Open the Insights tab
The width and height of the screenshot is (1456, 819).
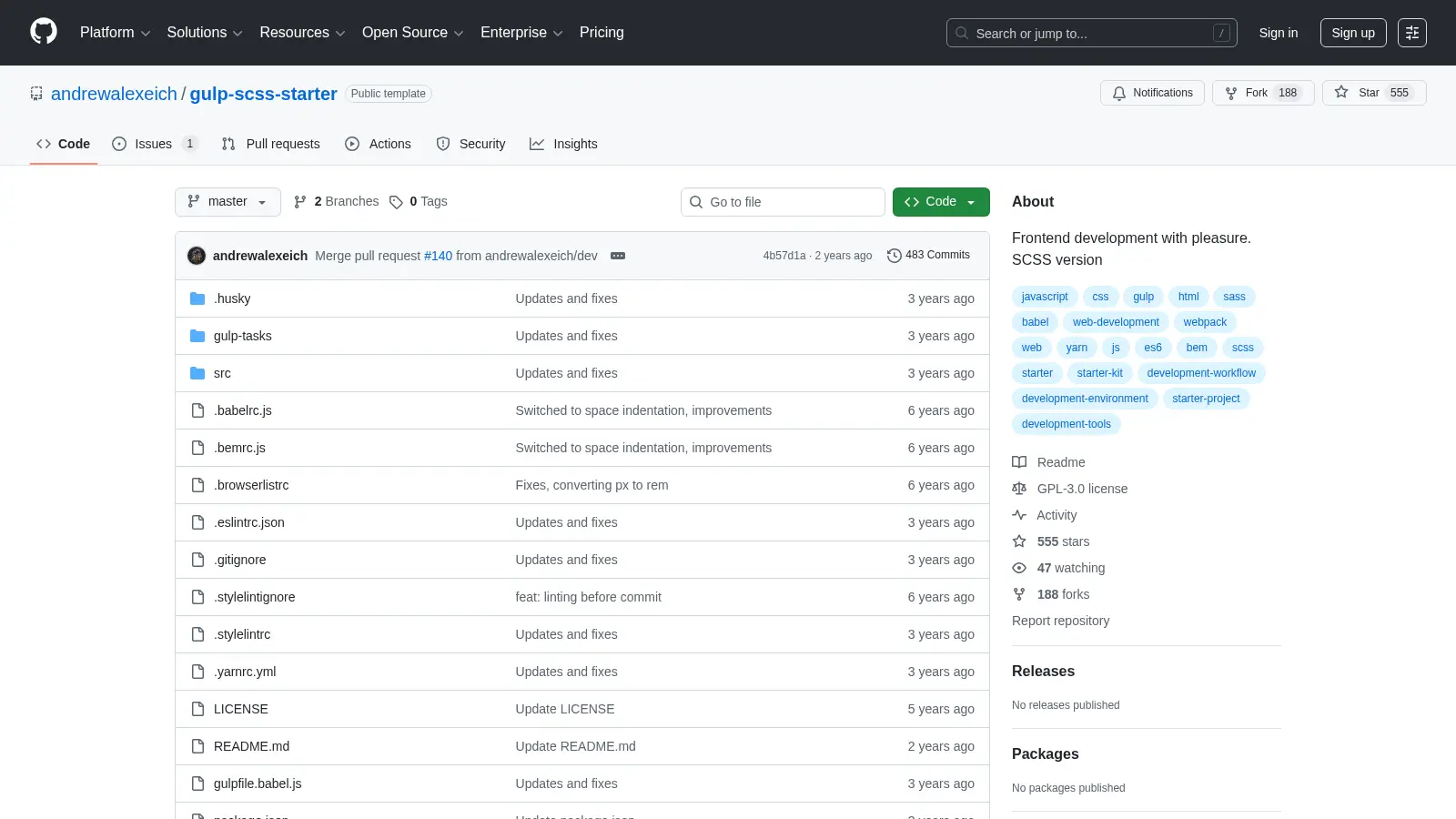point(564,144)
